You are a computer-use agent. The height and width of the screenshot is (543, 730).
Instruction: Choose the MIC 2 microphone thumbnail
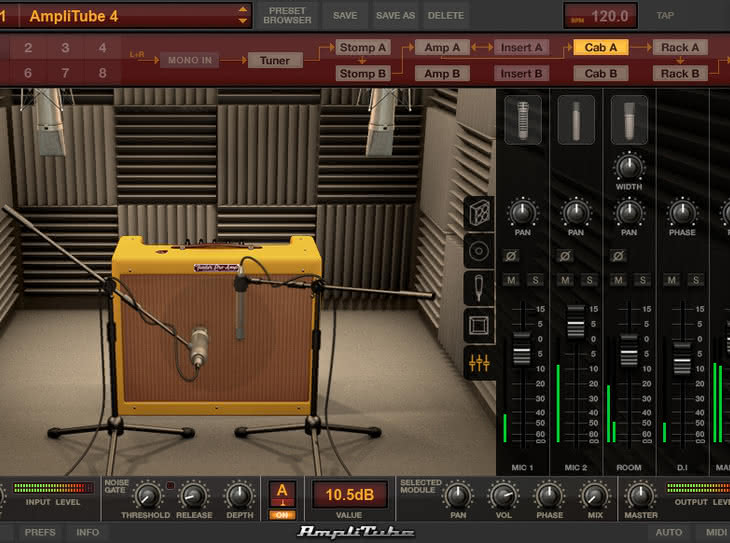click(576, 120)
